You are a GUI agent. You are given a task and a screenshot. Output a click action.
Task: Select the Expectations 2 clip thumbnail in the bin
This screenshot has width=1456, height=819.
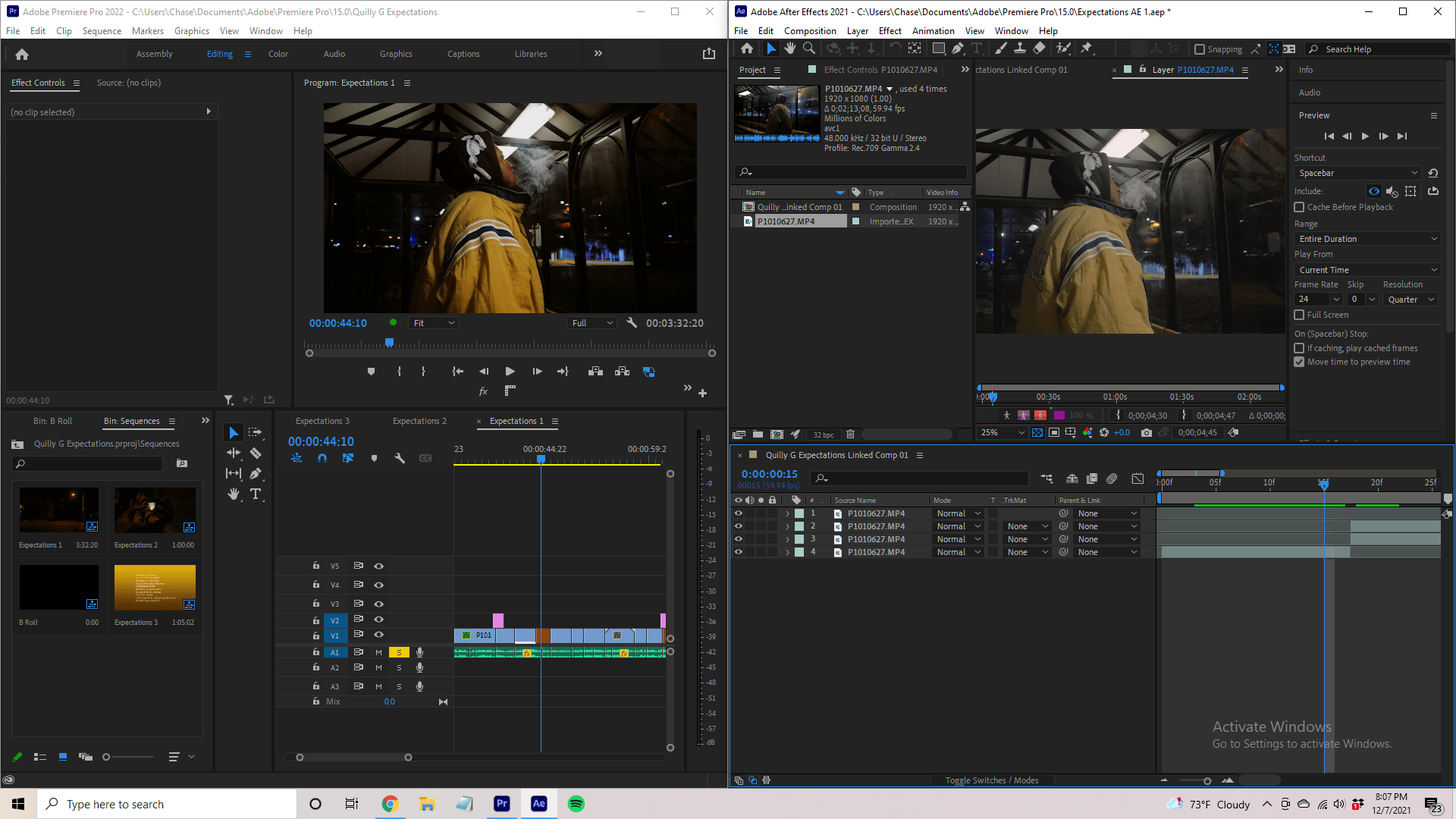[155, 510]
